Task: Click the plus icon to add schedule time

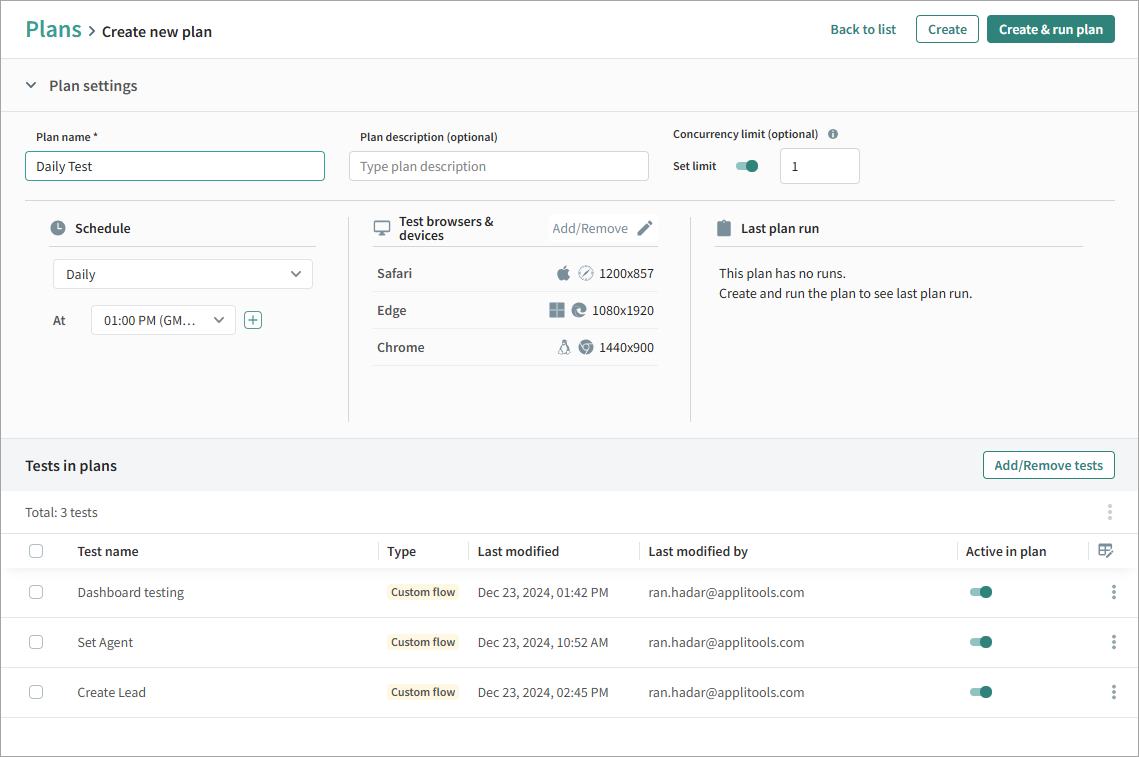Action: click(253, 320)
